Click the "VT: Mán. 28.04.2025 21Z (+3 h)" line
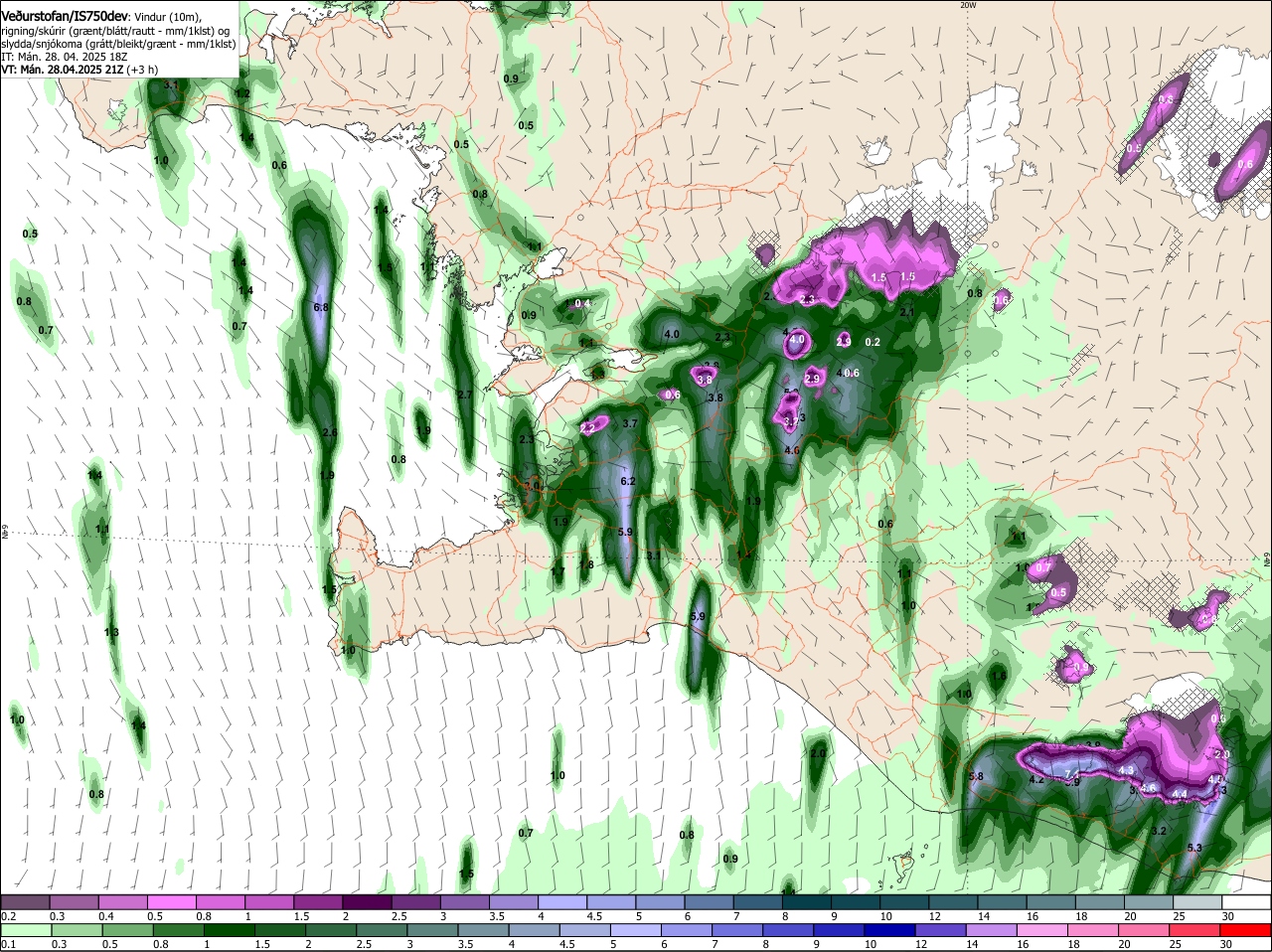The height and width of the screenshot is (952, 1272). [79, 70]
